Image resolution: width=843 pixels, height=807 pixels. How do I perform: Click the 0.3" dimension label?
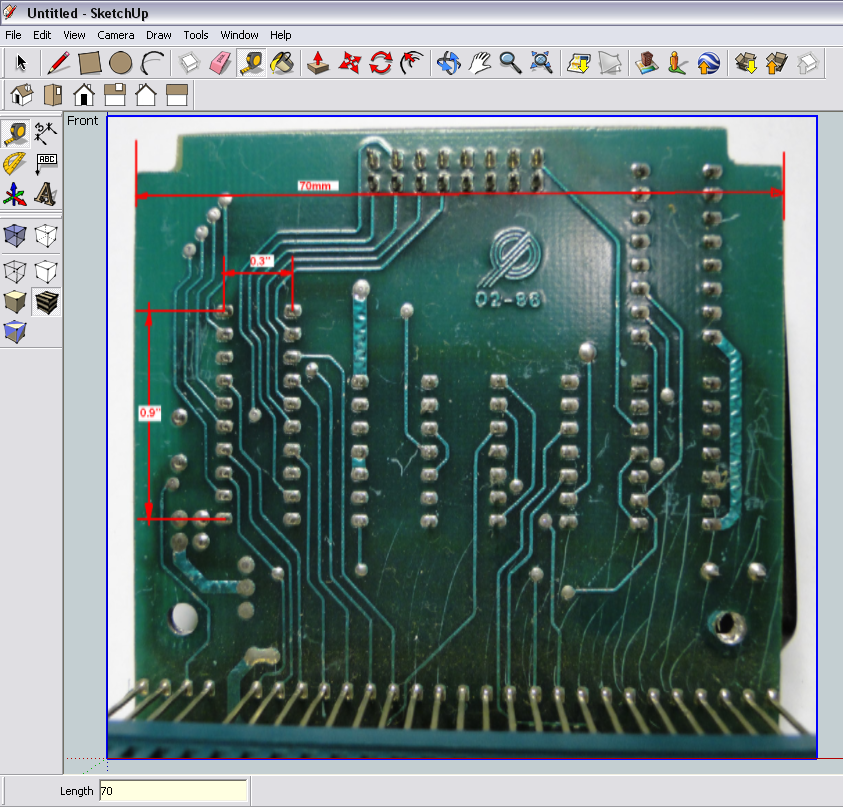click(x=262, y=261)
